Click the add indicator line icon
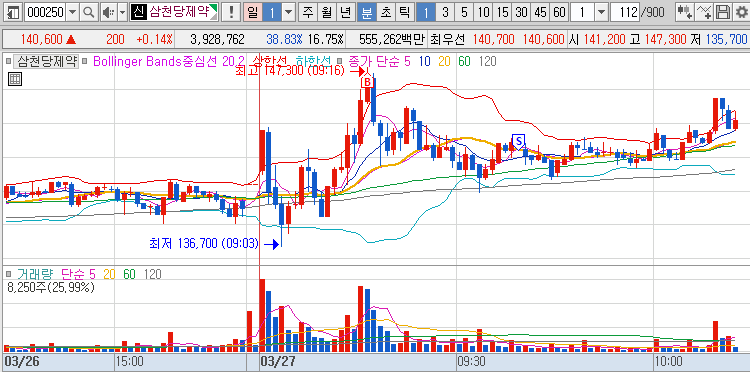The image size is (750, 372). [704, 12]
